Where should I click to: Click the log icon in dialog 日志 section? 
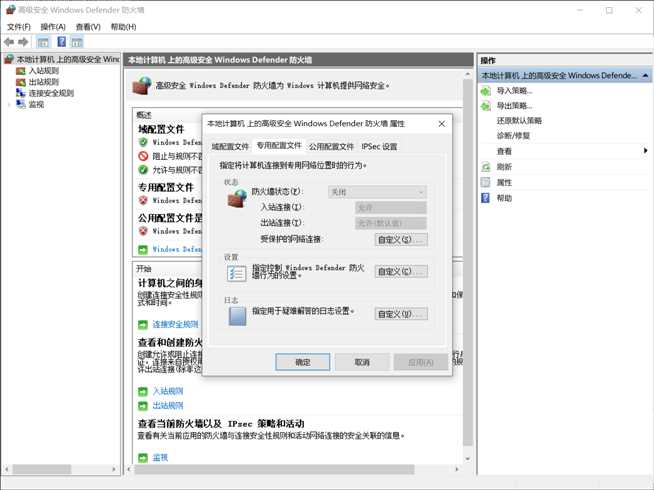point(237,316)
